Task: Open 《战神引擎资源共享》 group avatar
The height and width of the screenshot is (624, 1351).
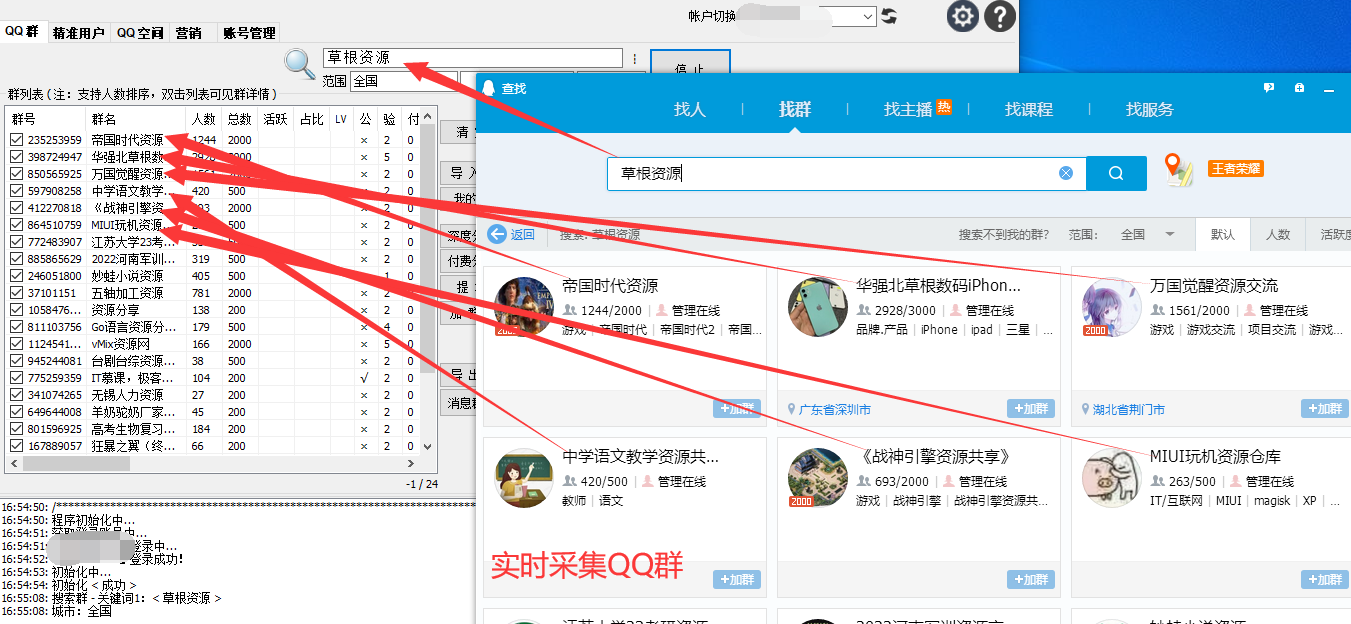Action: (817, 477)
